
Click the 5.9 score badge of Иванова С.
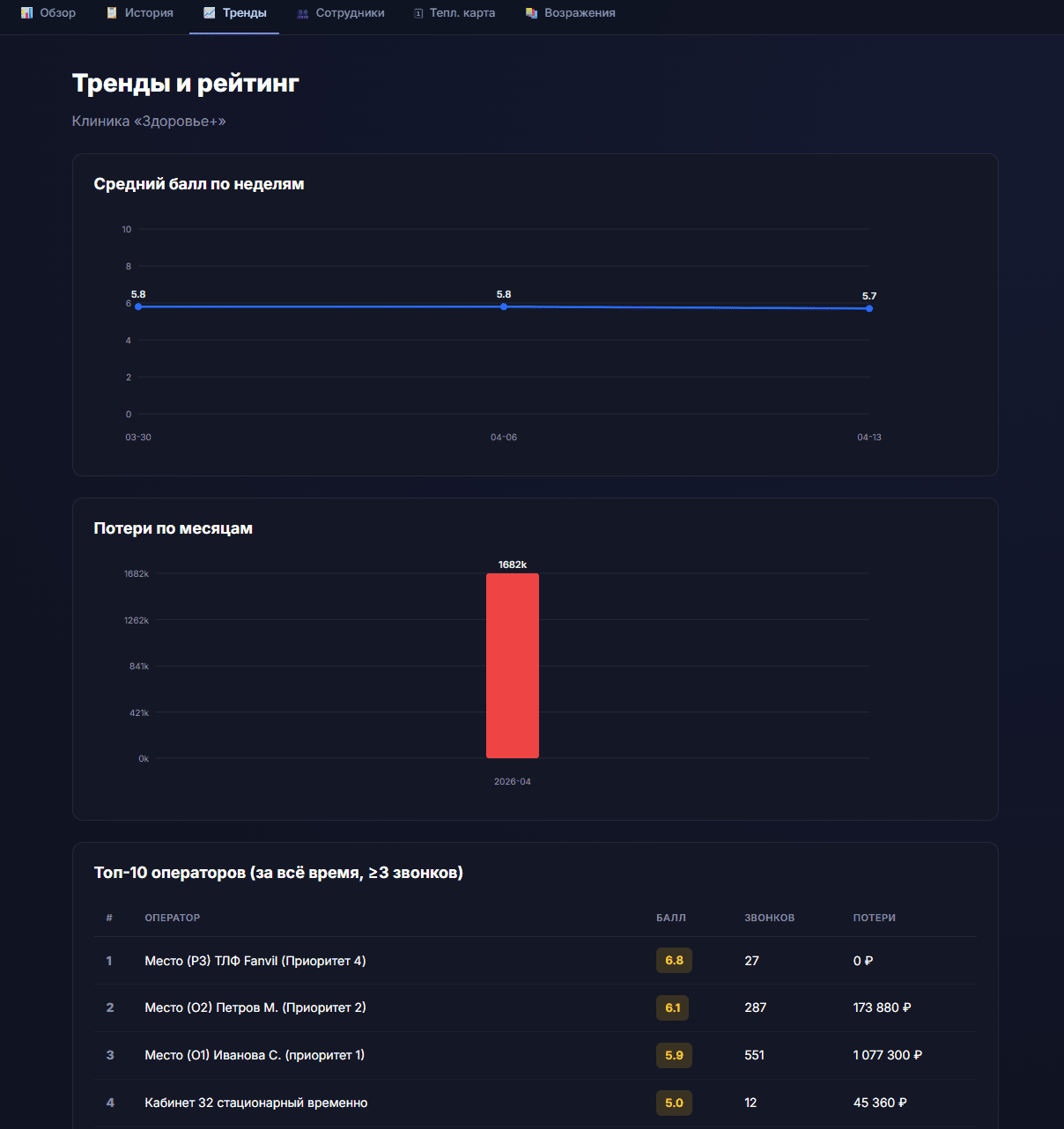(674, 1055)
